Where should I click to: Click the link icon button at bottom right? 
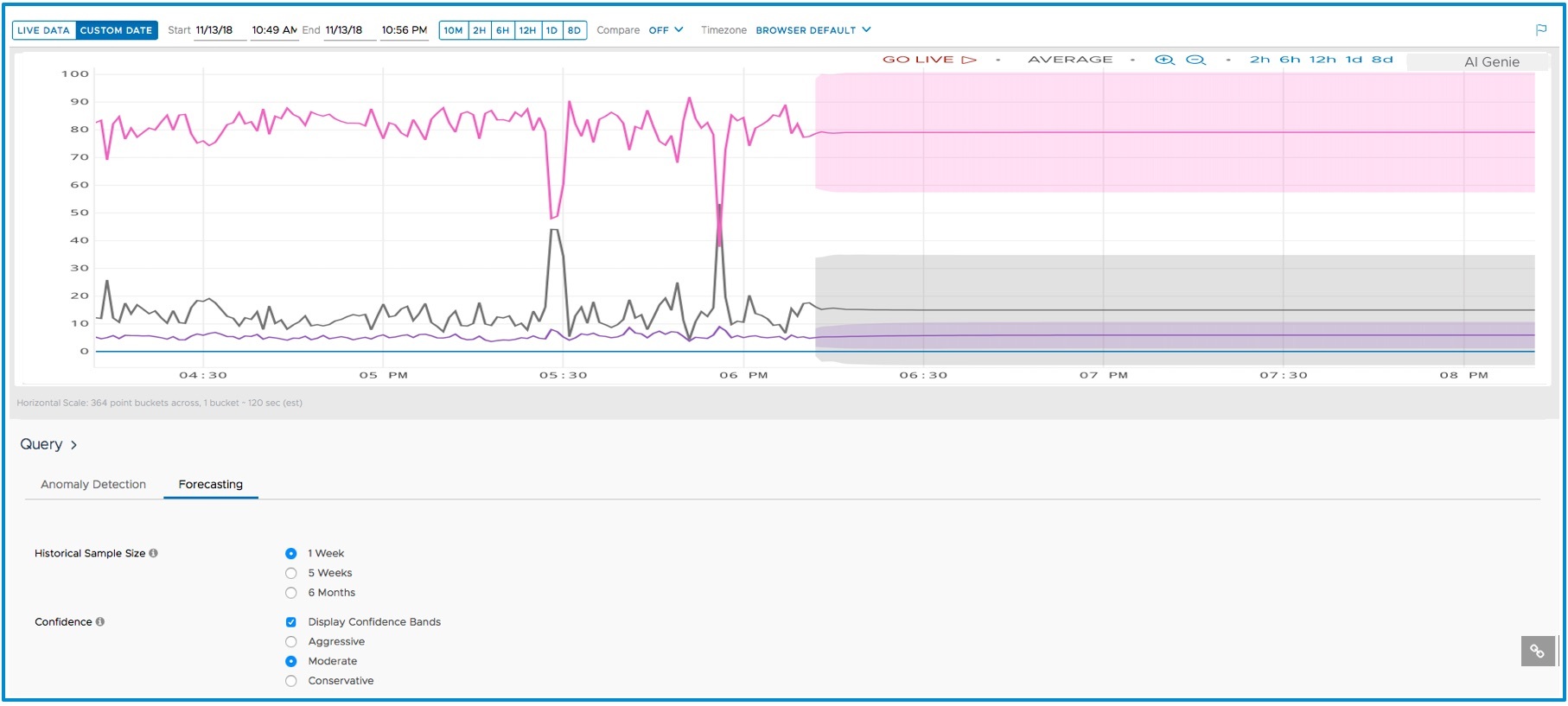pyautogui.click(x=1537, y=651)
